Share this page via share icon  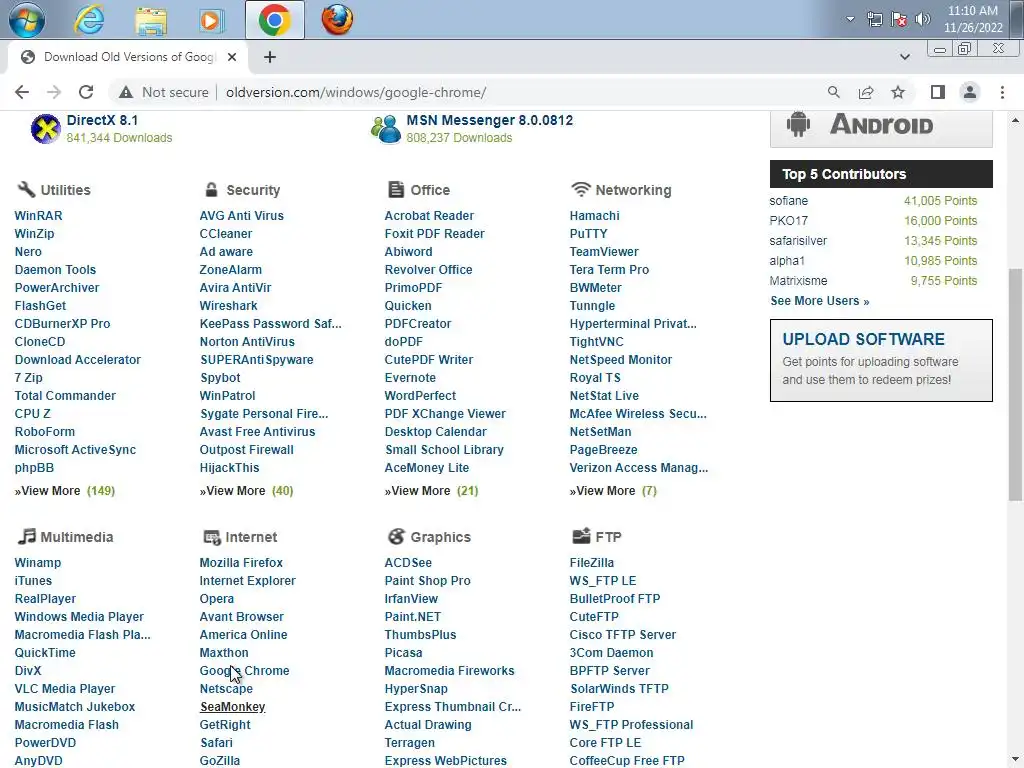point(866,92)
